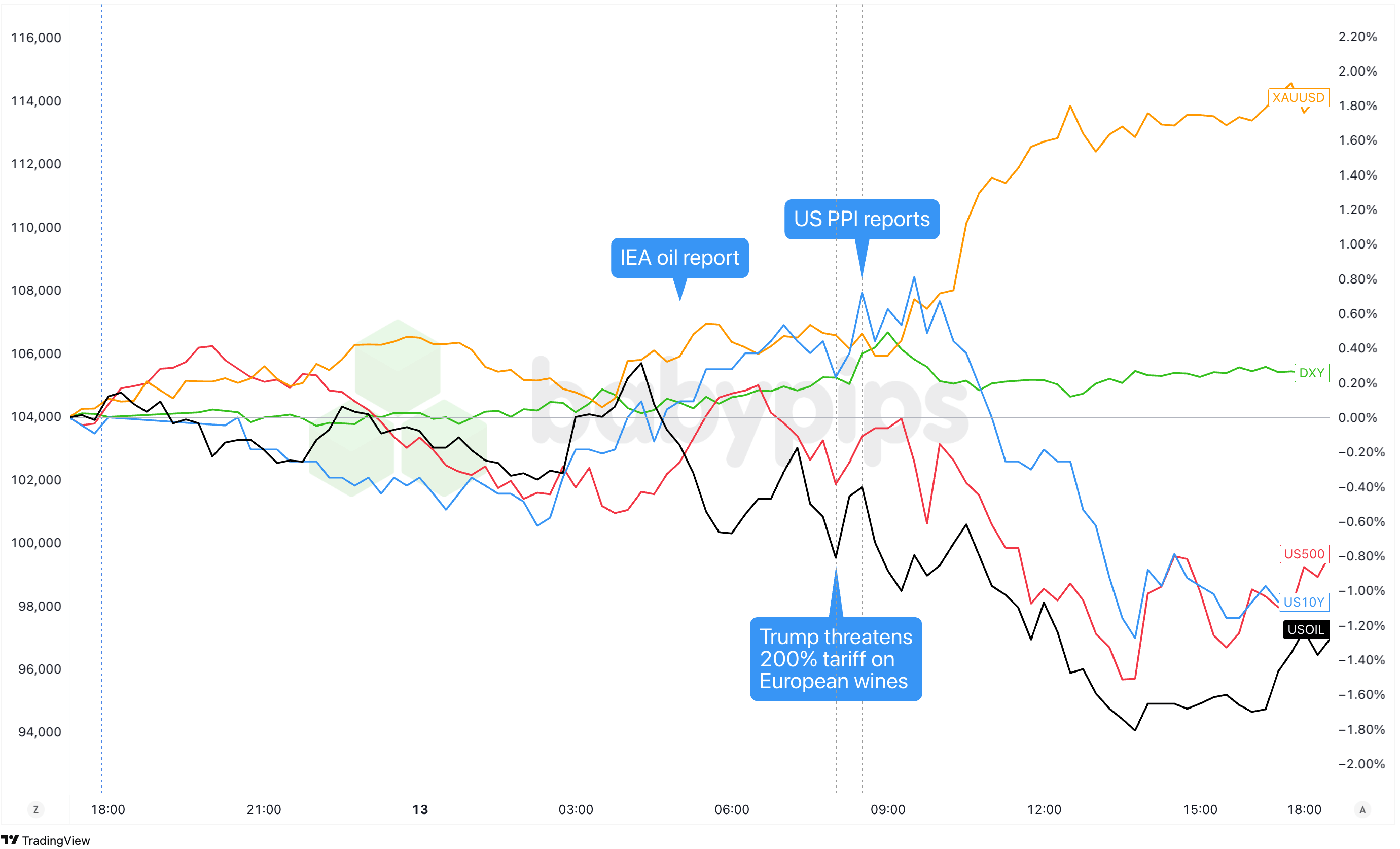Click the IEA oil report callout
The width and height of the screenshot is (1400, 849).
[679, 258]
